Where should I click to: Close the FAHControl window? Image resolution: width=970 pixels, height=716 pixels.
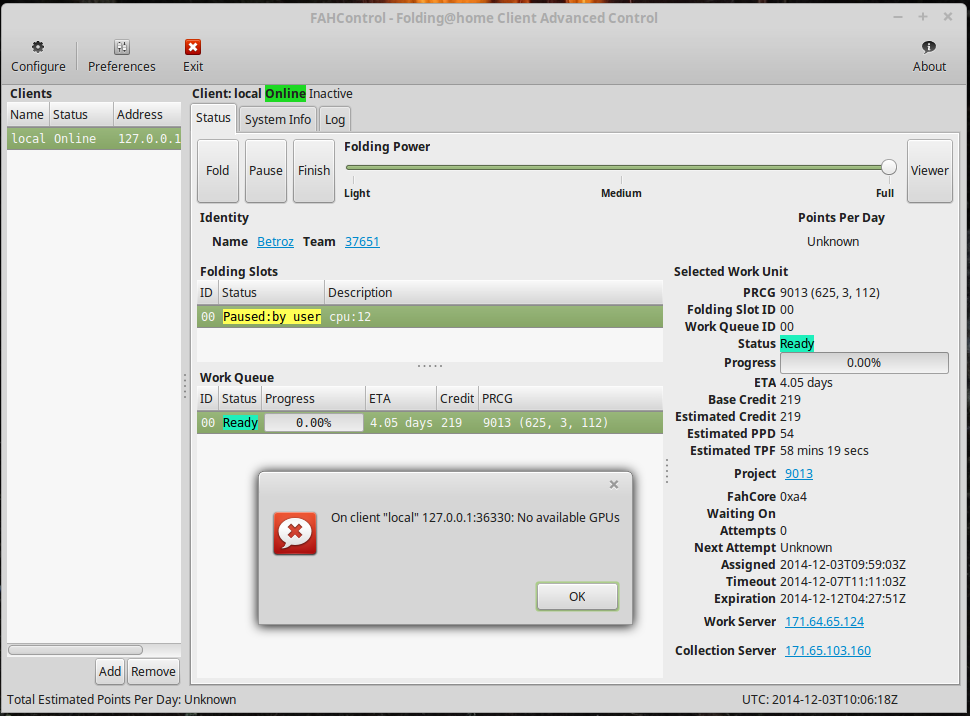point(948,17)
